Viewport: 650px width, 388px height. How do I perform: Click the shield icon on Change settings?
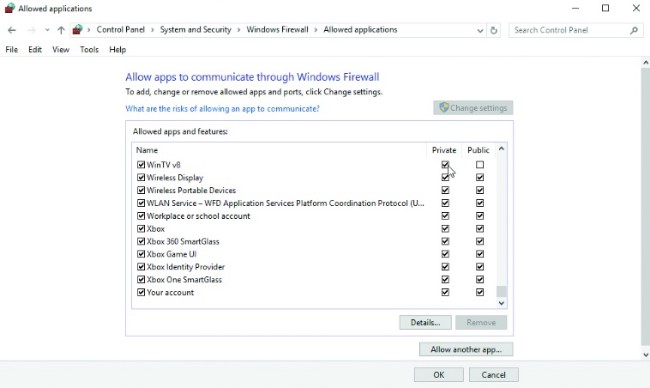click(444, 107)
